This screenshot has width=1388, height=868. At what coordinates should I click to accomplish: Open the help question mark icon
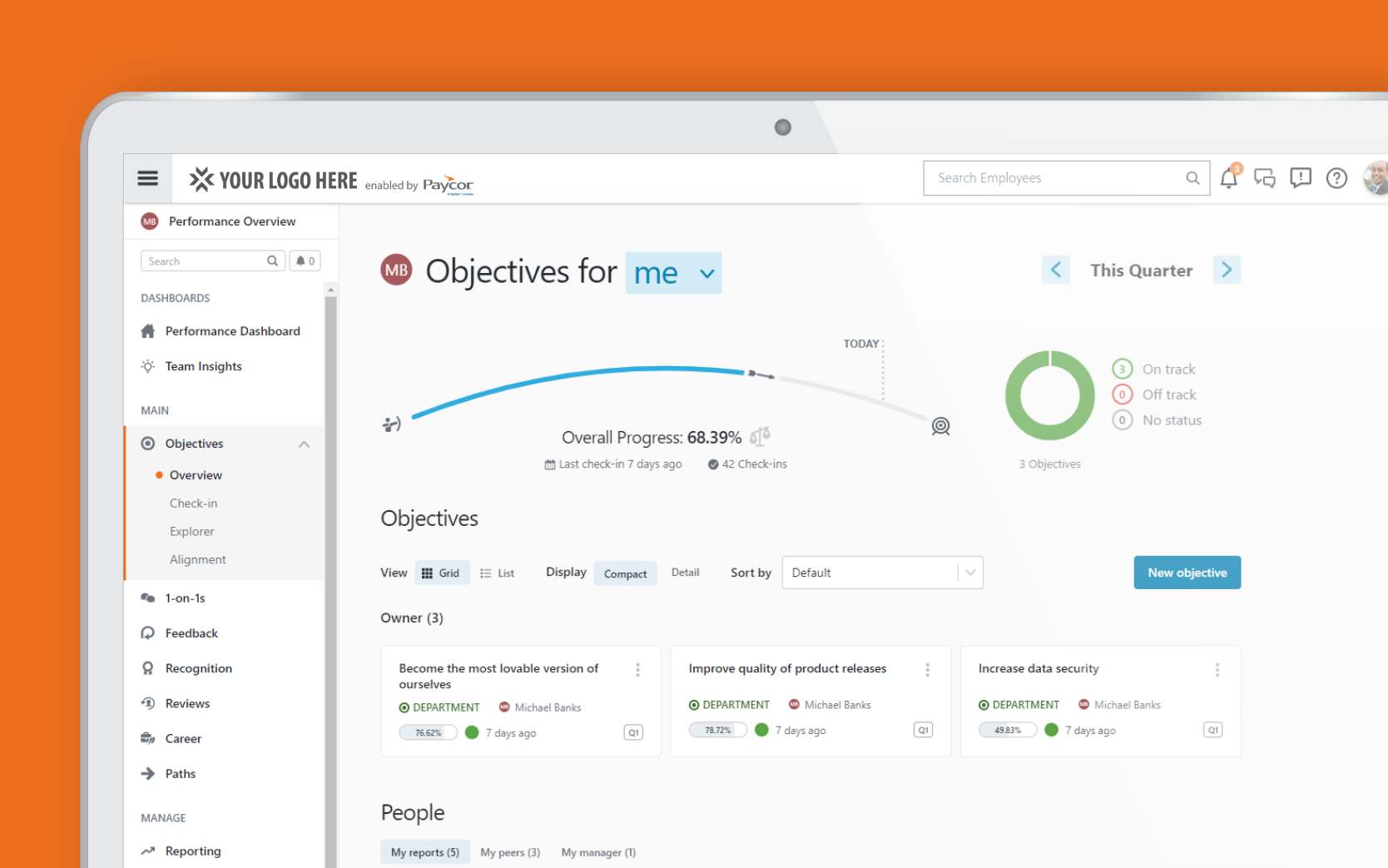[x=1336, y=178]
